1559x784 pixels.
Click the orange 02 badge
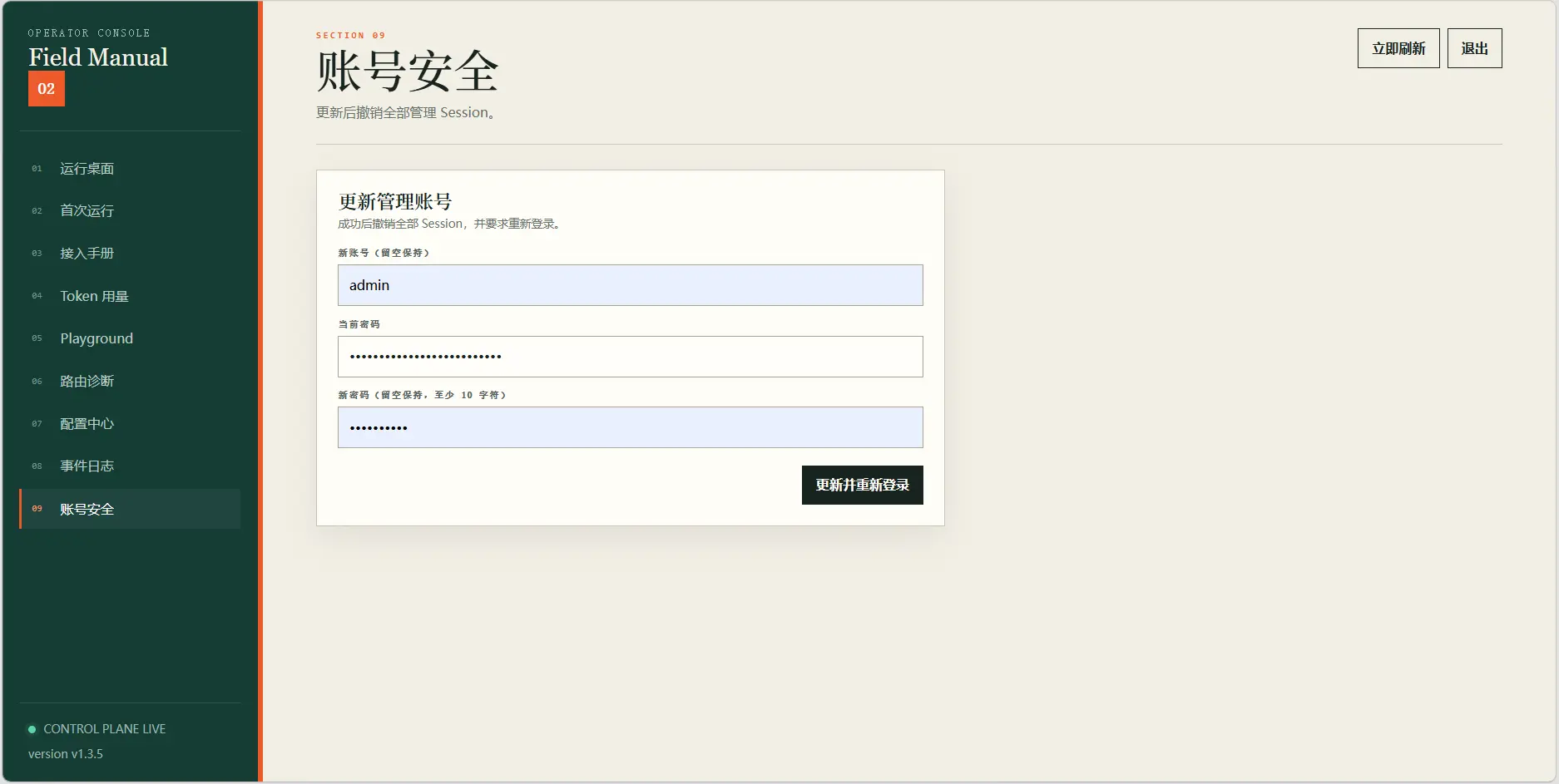[47, 89]
